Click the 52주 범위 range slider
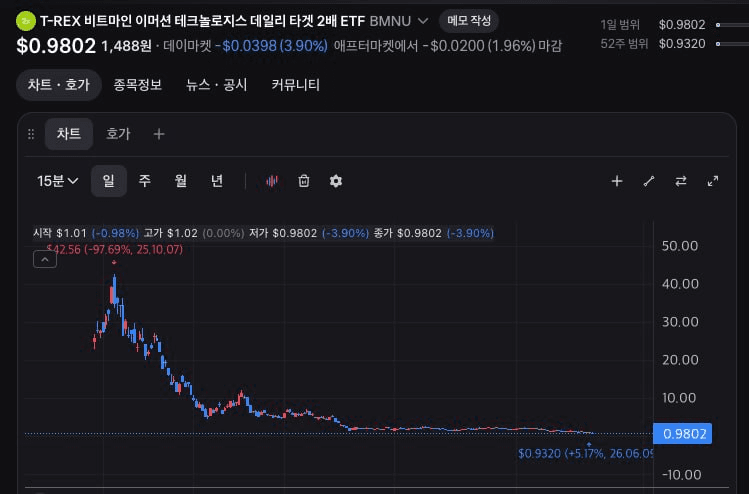This screenshot has width=749, height=494. coord(732,44)
